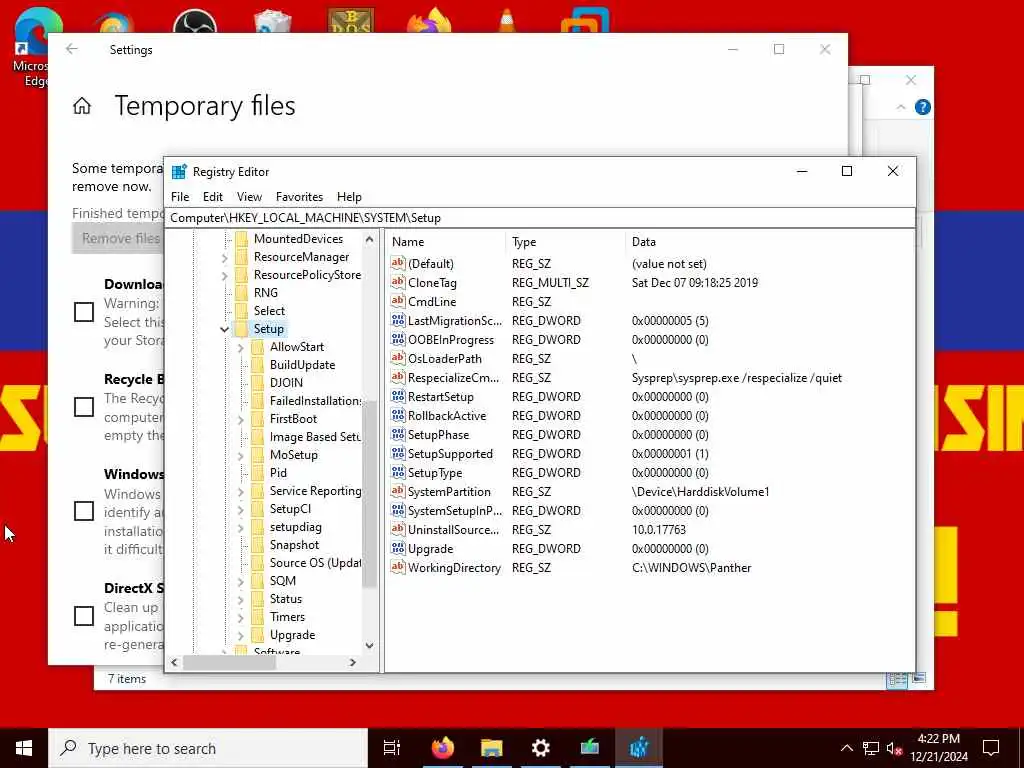Click the Snapshot folder icon
Screen dimensions: 1024x768
[257, 545]
